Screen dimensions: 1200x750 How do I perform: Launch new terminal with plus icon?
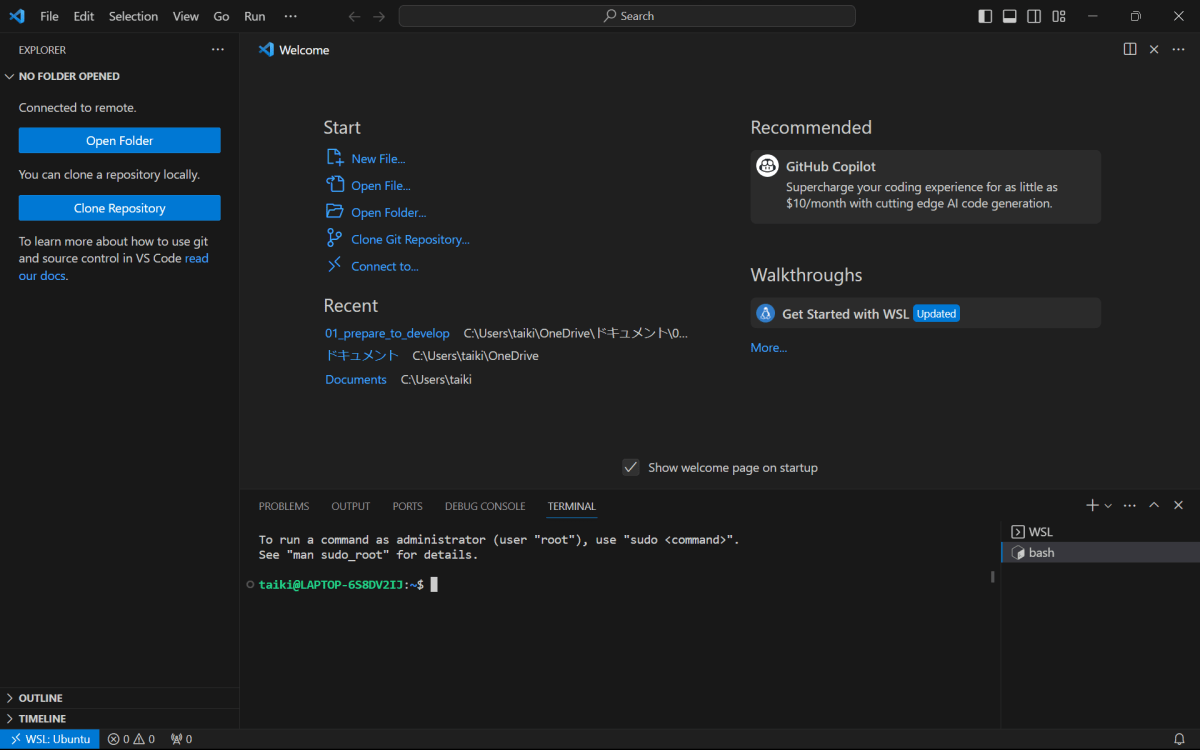1093,506
